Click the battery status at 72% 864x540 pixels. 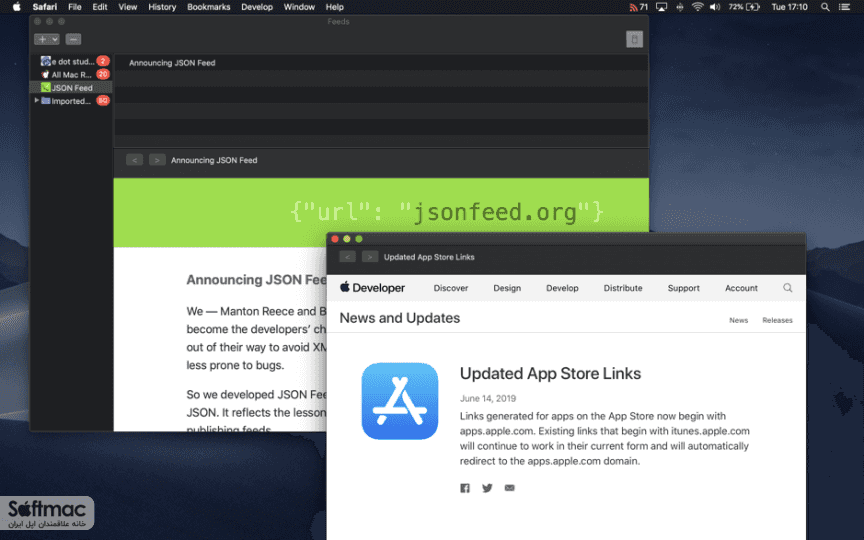click(x=744, y=7)
